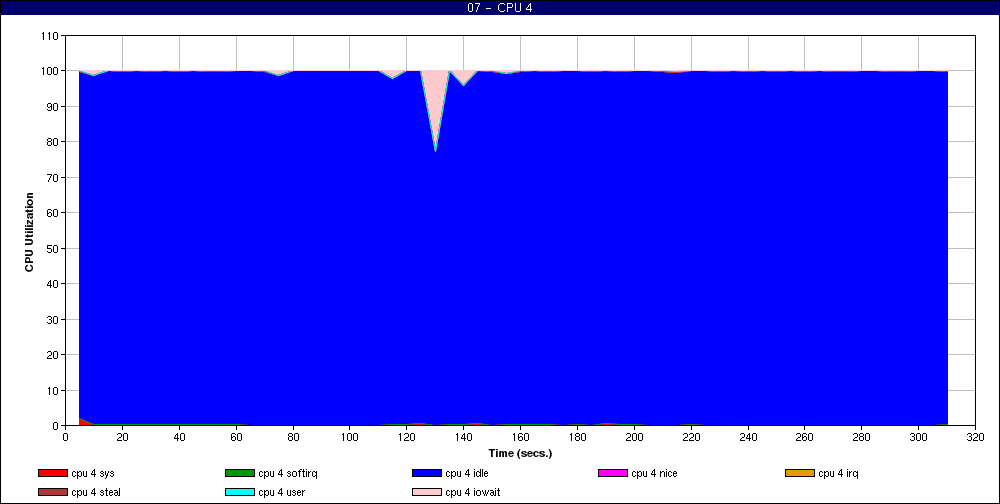Select the 'cpu 4 sys' legend label
The image size is (1000, 504).
93,473
